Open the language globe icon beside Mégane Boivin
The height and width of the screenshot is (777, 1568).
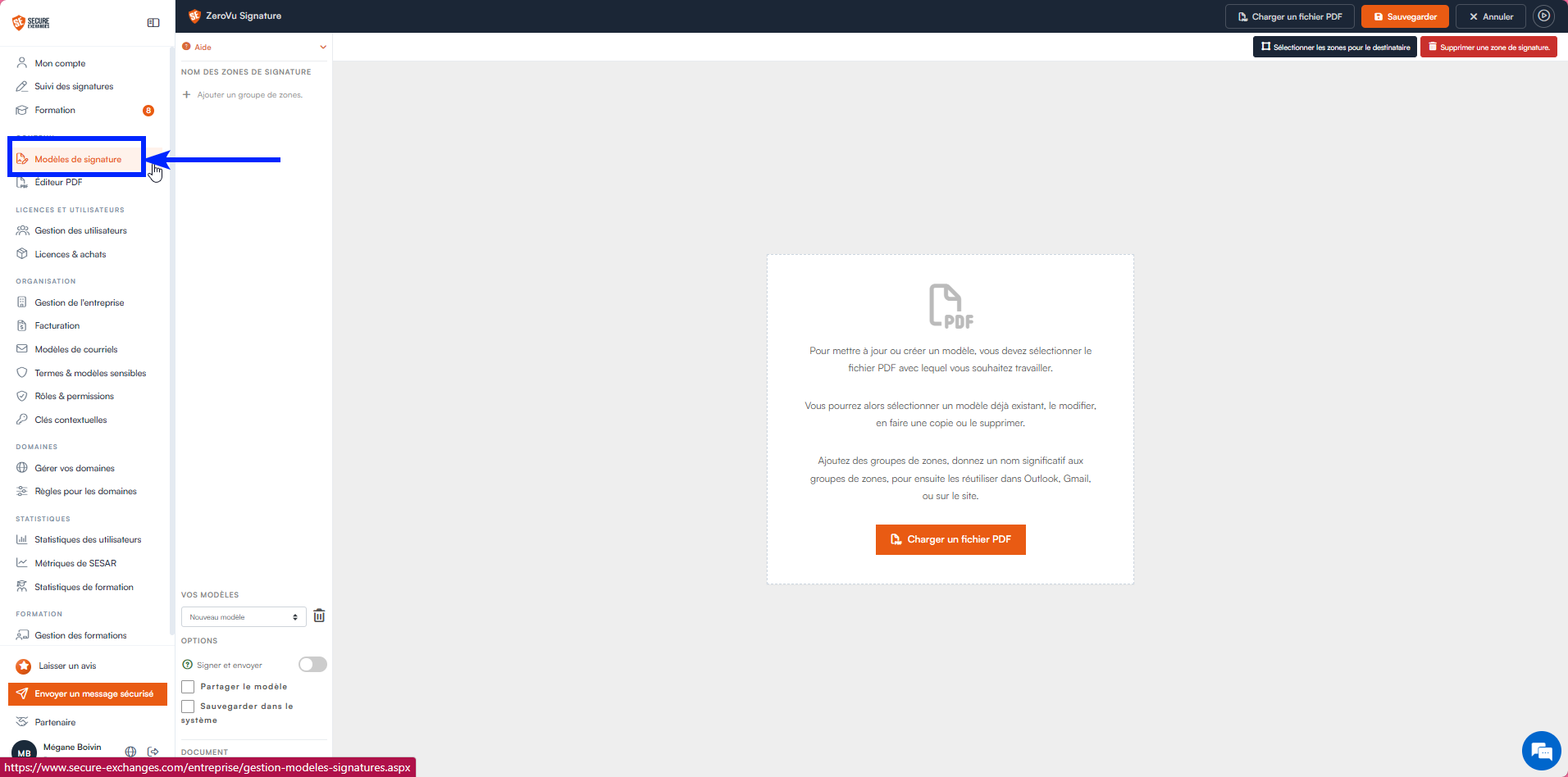[130, 752]
